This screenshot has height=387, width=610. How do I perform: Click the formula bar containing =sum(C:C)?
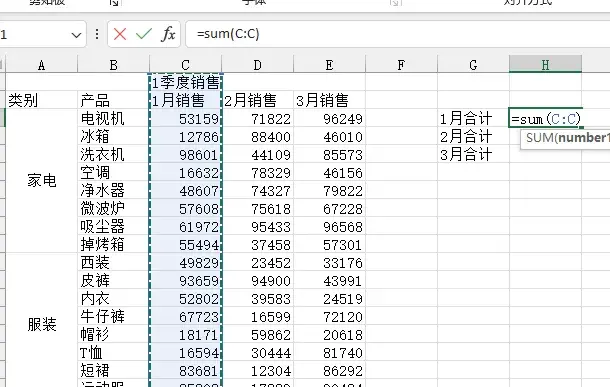397,34
